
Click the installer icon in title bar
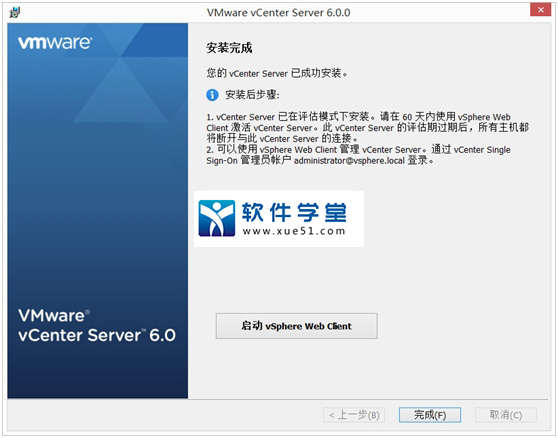pos(15,12)
